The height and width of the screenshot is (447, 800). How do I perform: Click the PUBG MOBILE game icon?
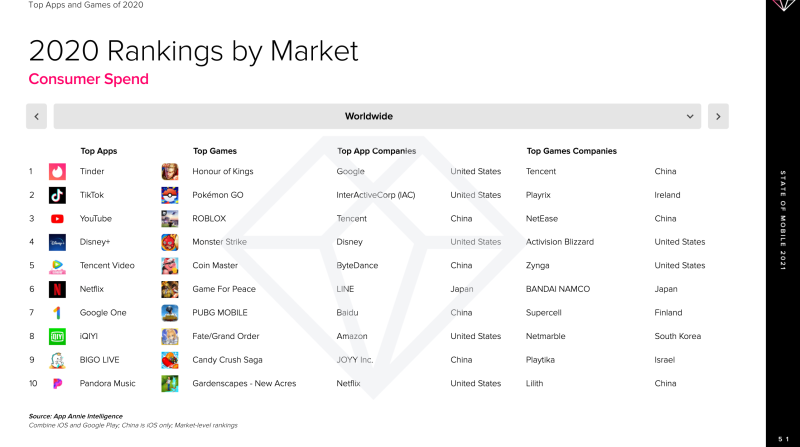tap(170, 313)
